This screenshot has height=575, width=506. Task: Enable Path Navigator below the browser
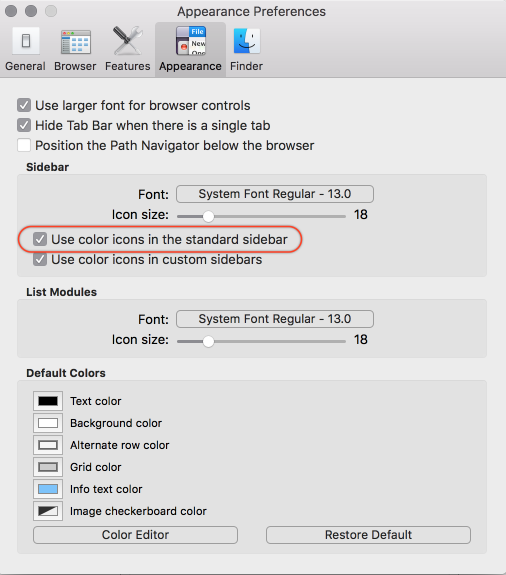24,145
